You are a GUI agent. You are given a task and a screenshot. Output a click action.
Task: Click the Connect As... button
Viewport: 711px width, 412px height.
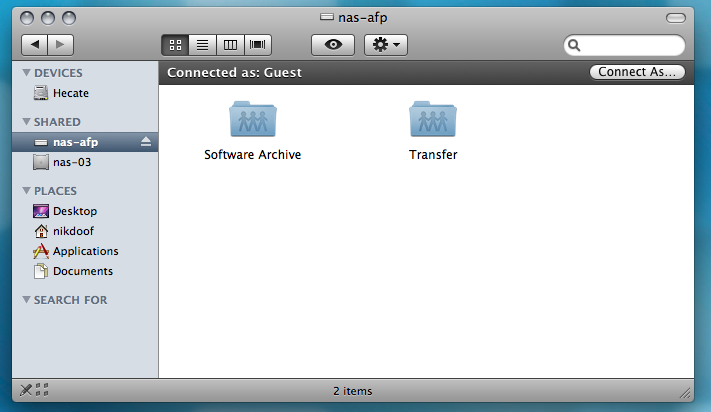tap(636, 72)
